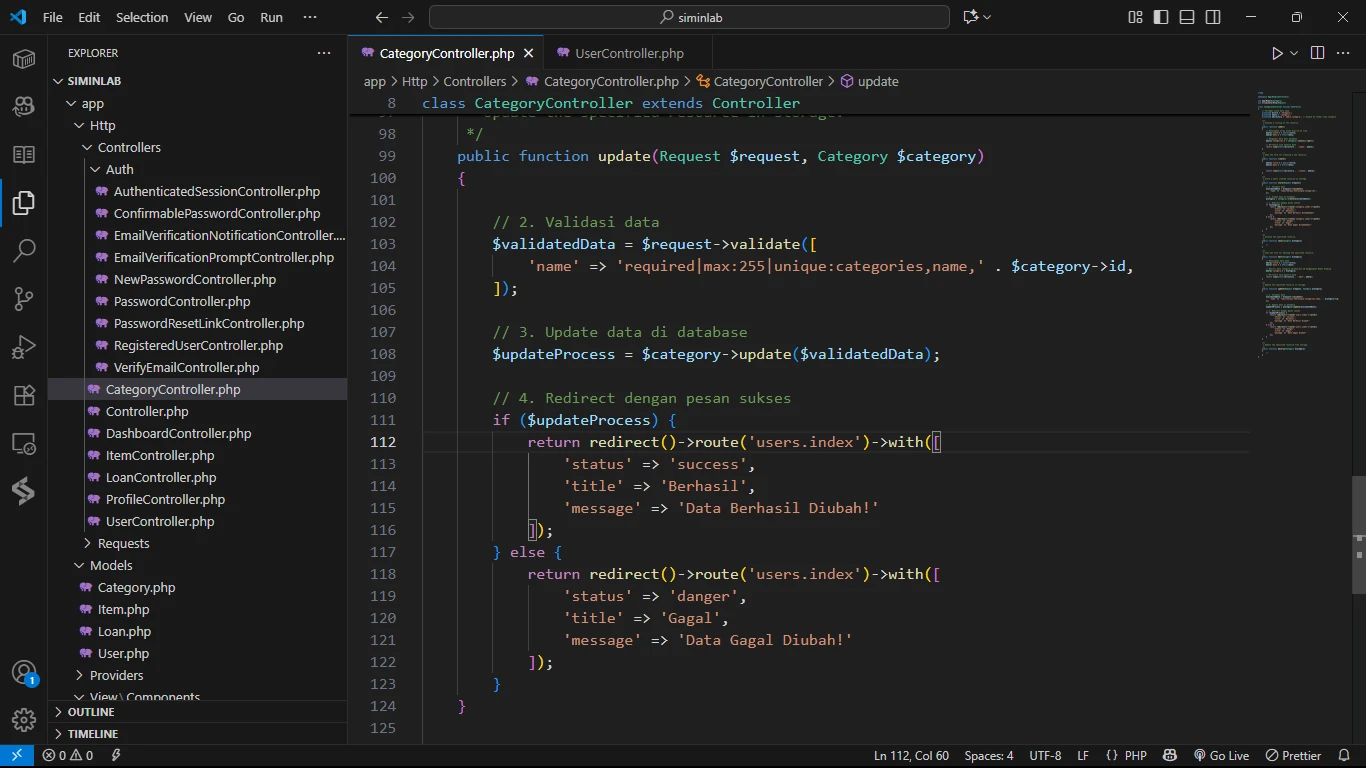The height and width of the screenshot is (768, 1366).
Task: Open the Search view in the activity bar
Action: coord(24,250)
